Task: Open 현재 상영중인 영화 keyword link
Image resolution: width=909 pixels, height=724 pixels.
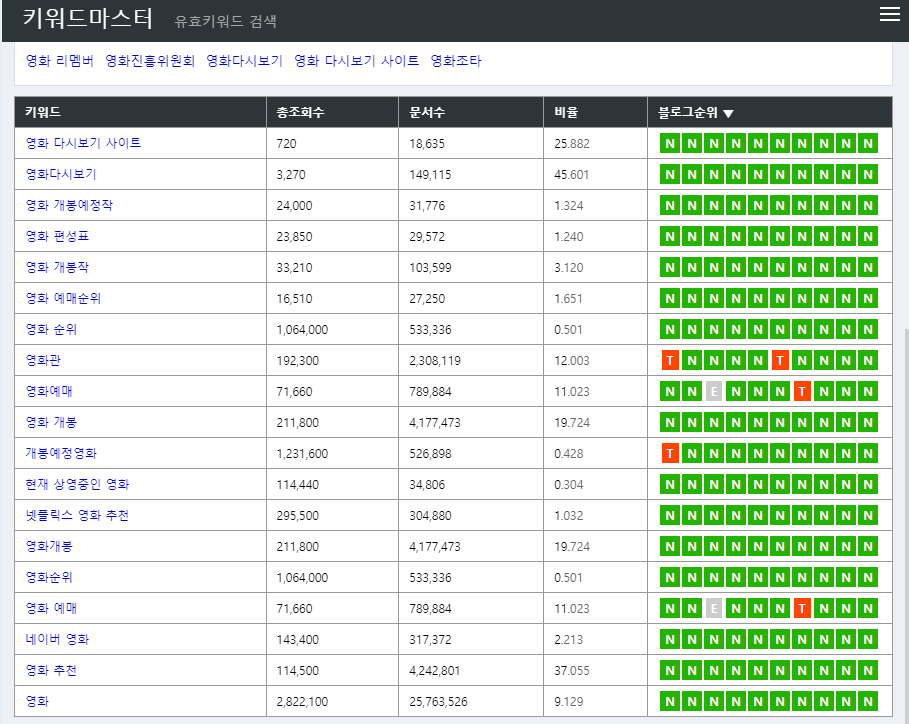Action: 77,485
